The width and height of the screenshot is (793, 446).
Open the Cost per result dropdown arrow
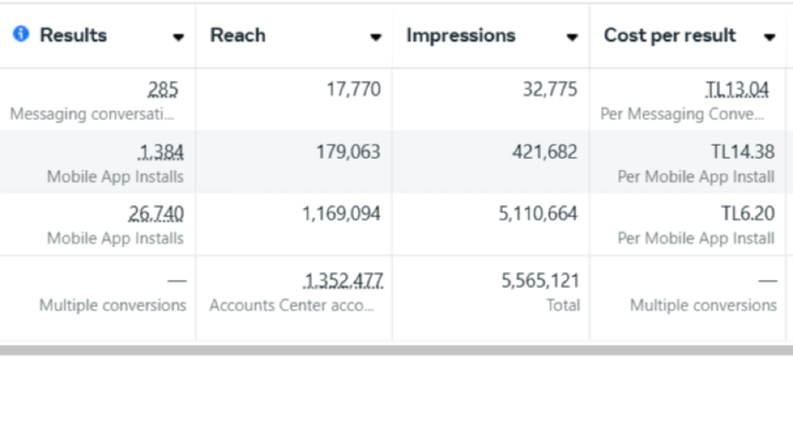click(x=770, y=37)
